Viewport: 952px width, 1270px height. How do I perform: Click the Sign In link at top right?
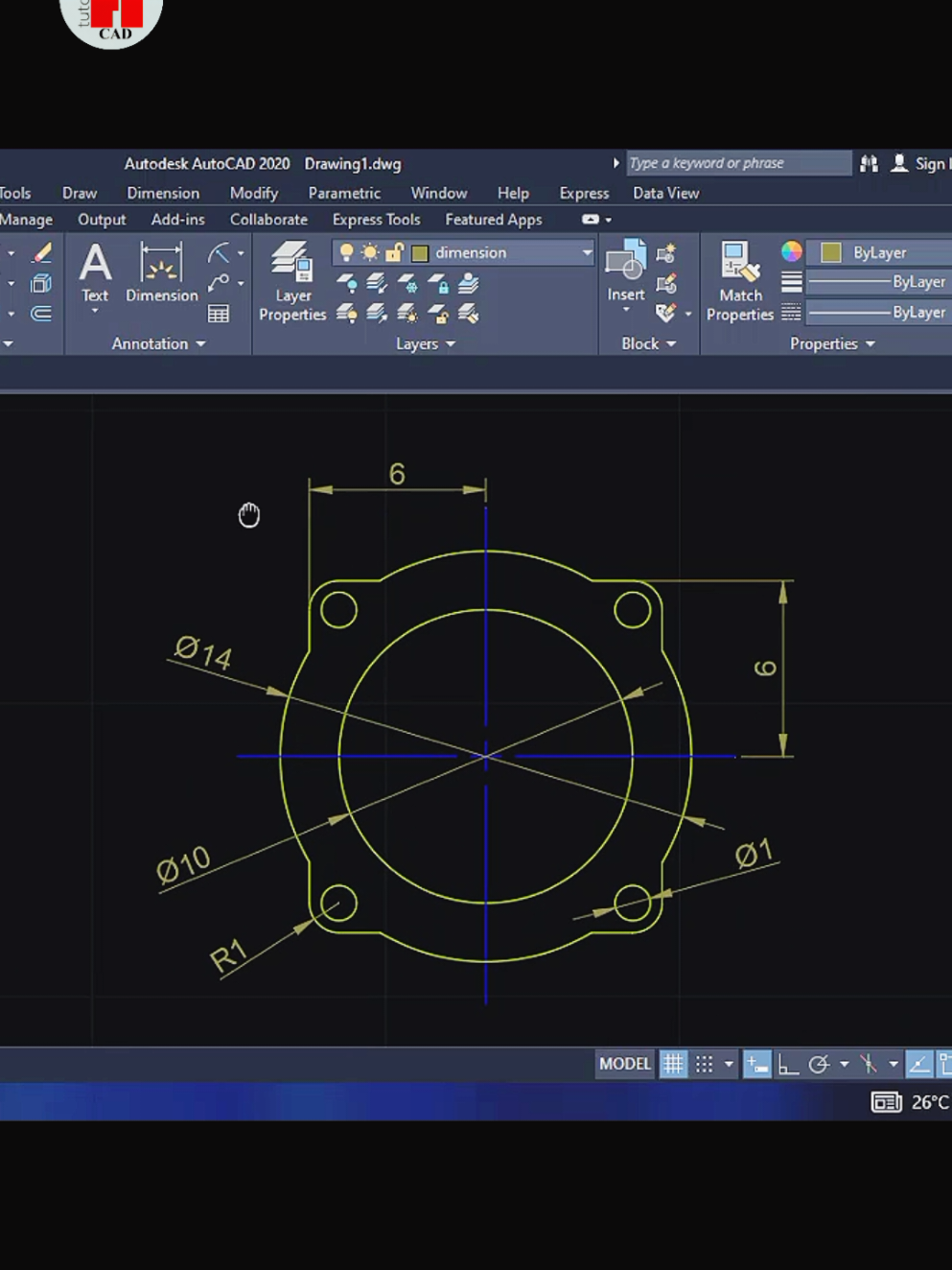[x=929, y=164]
